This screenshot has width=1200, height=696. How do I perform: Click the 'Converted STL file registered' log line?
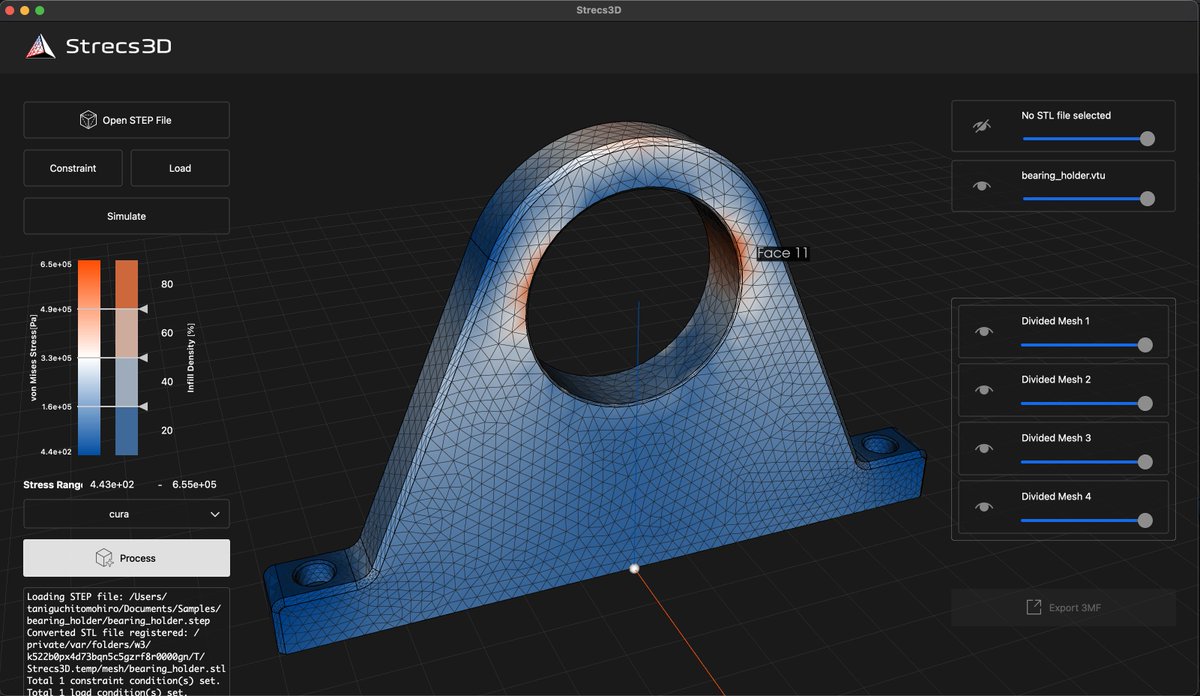point(126,650)
